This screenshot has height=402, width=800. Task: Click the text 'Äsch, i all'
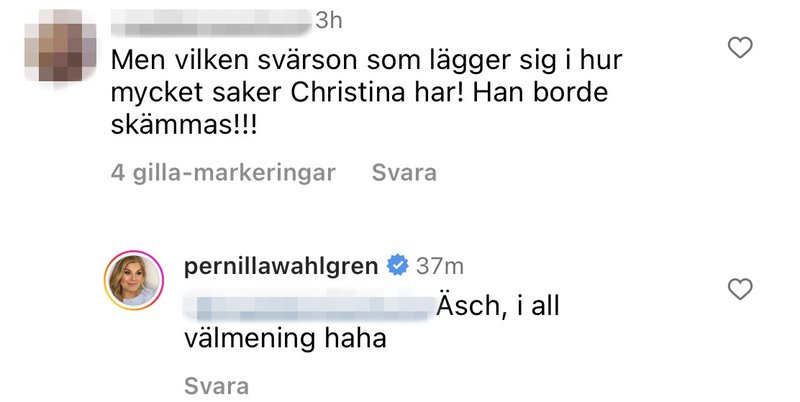tap(498, 306)
